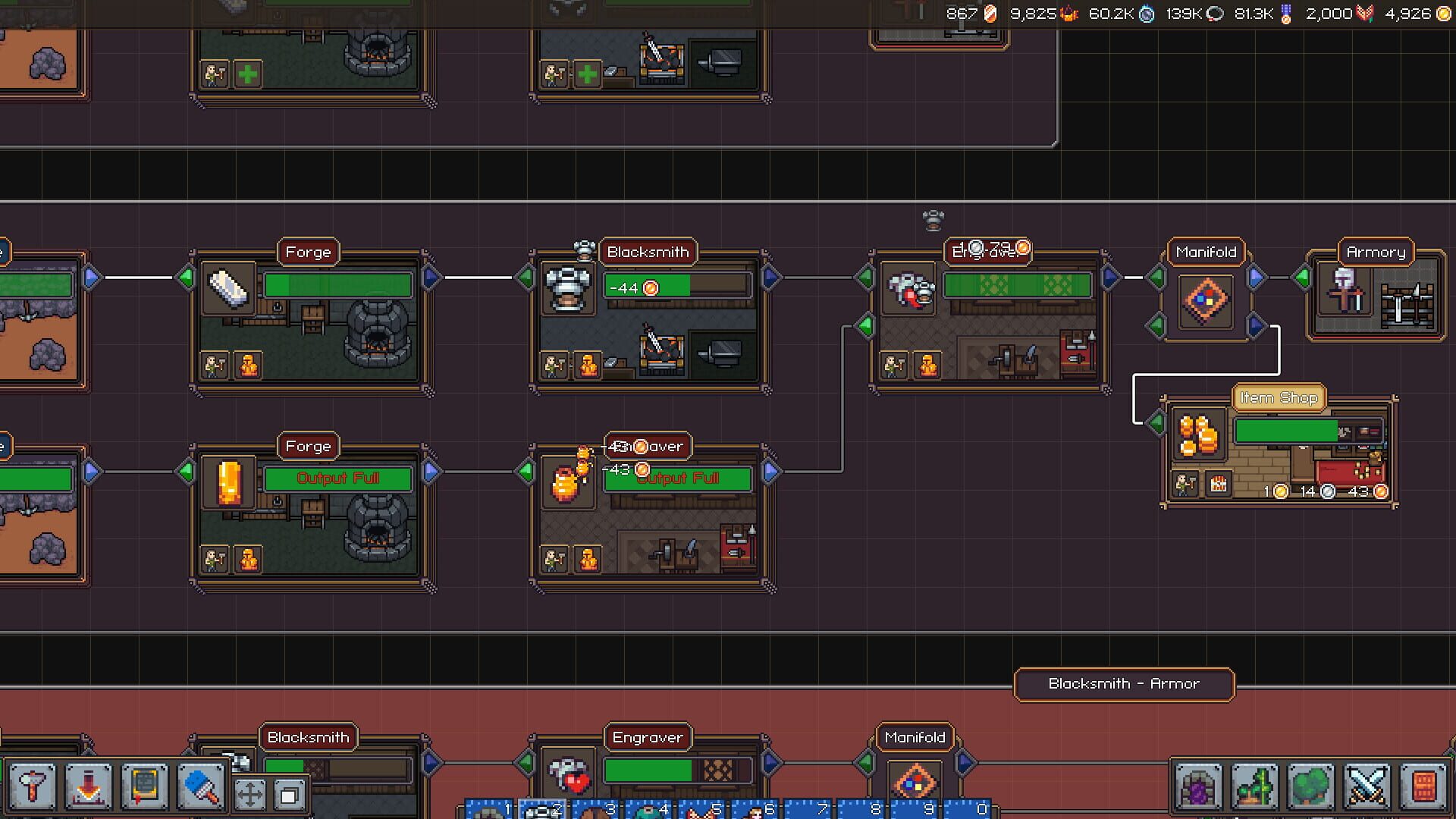The image size is (1456, 819).
Task: Select the blue paintbrush tool
Action: pos(201,786)
